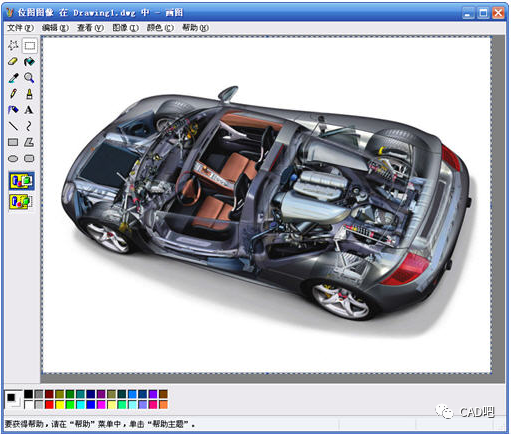Enable transparent selection mode option
This screenshot has height=434, width=511.
pos(21,202)
